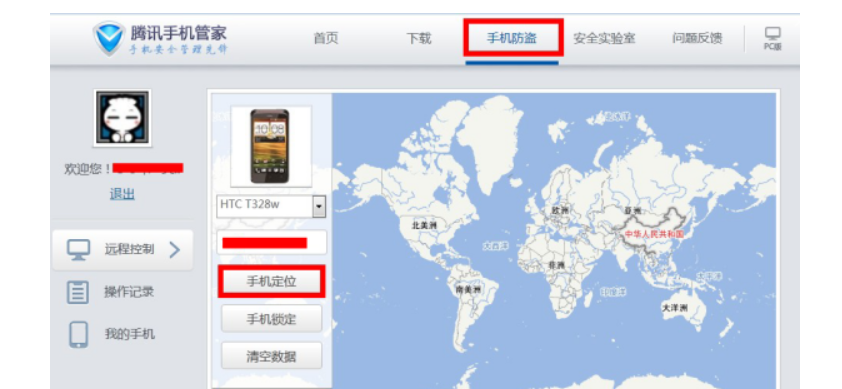The width and height of the screenshot is (842, 389).
Task: Click the 非洲 label on the map
Action: [x=556, y=266]
